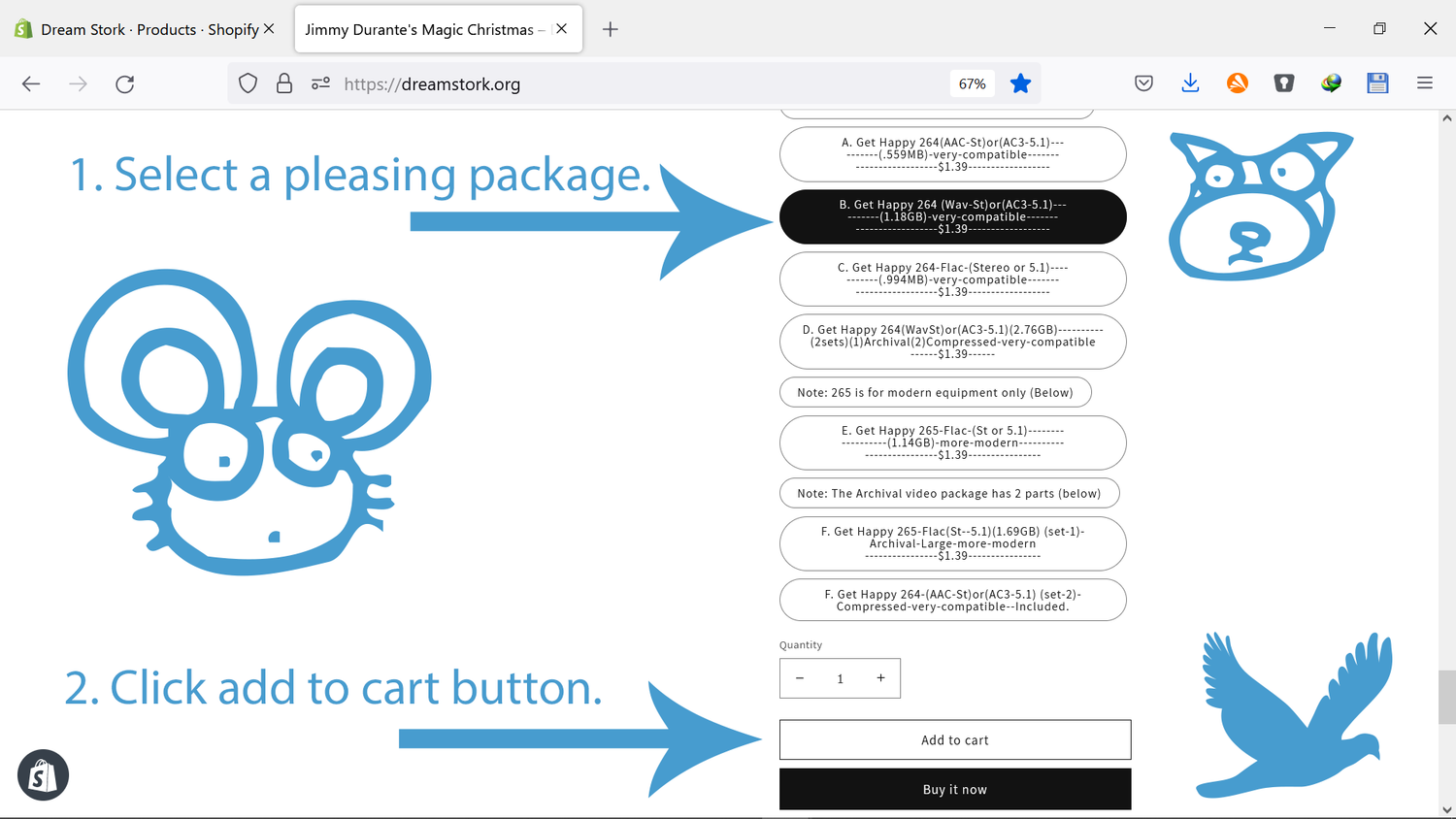Click the site security padlock icon
This screenshot has width=1456, height=819.
coord(284,84)
